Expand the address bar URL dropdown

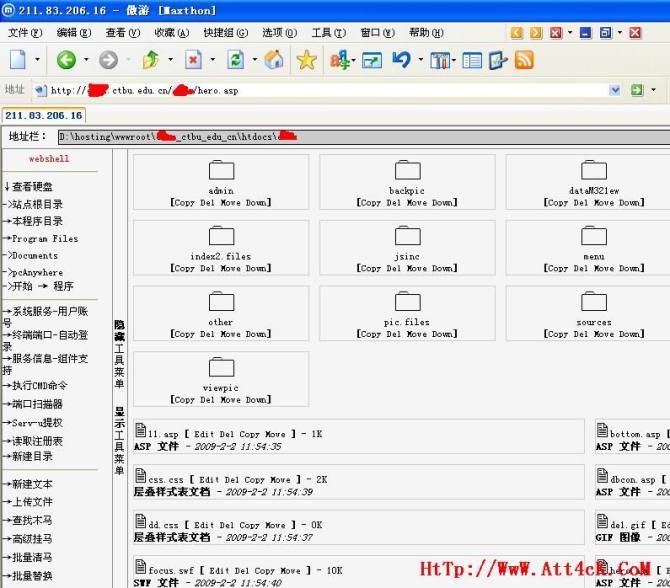click(x=613, y=90)
